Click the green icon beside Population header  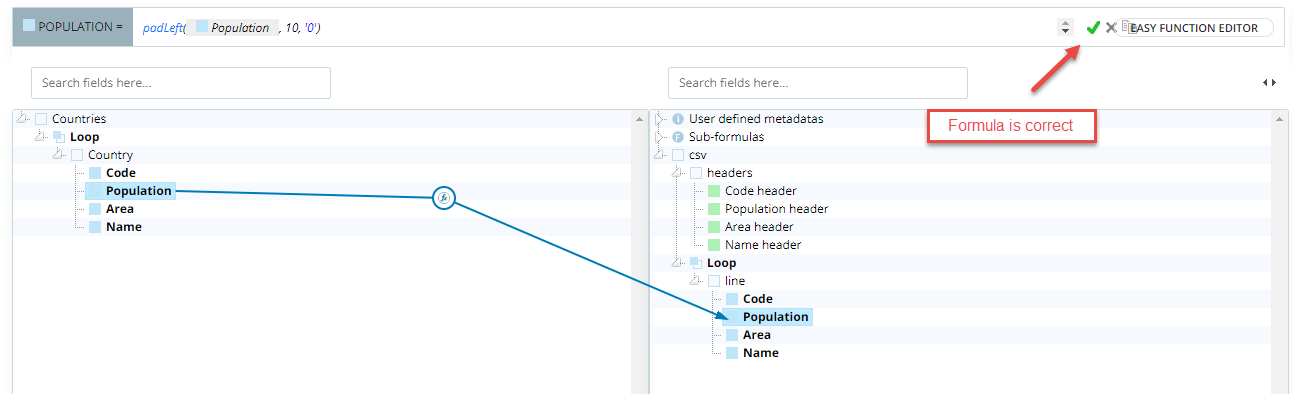click(x=714, y=209)
